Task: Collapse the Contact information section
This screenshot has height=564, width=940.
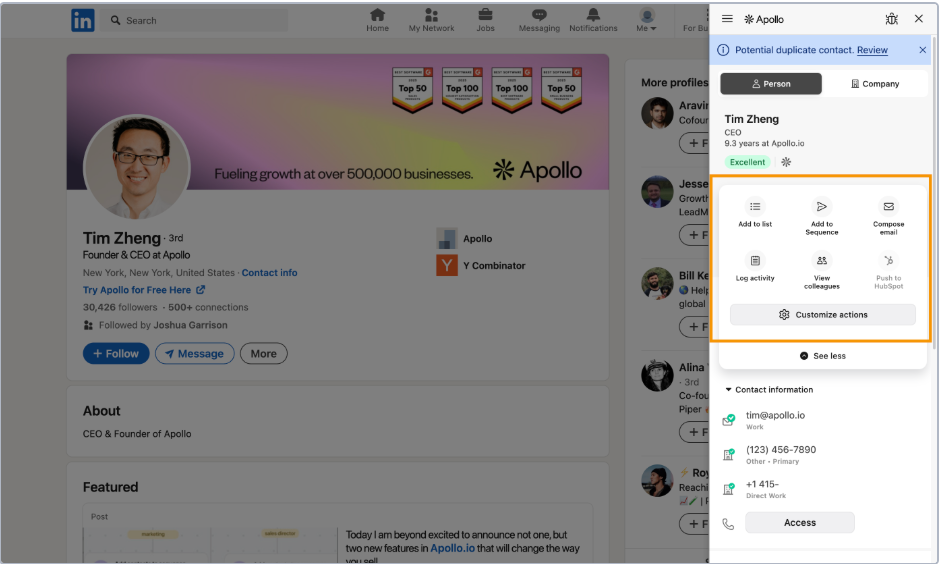Action: tap(769, 390)
